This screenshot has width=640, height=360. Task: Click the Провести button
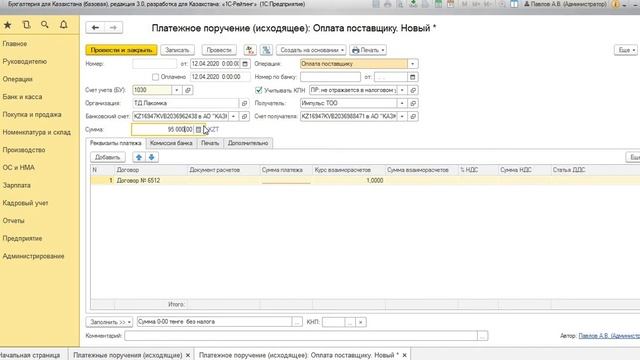coord(219,50)
